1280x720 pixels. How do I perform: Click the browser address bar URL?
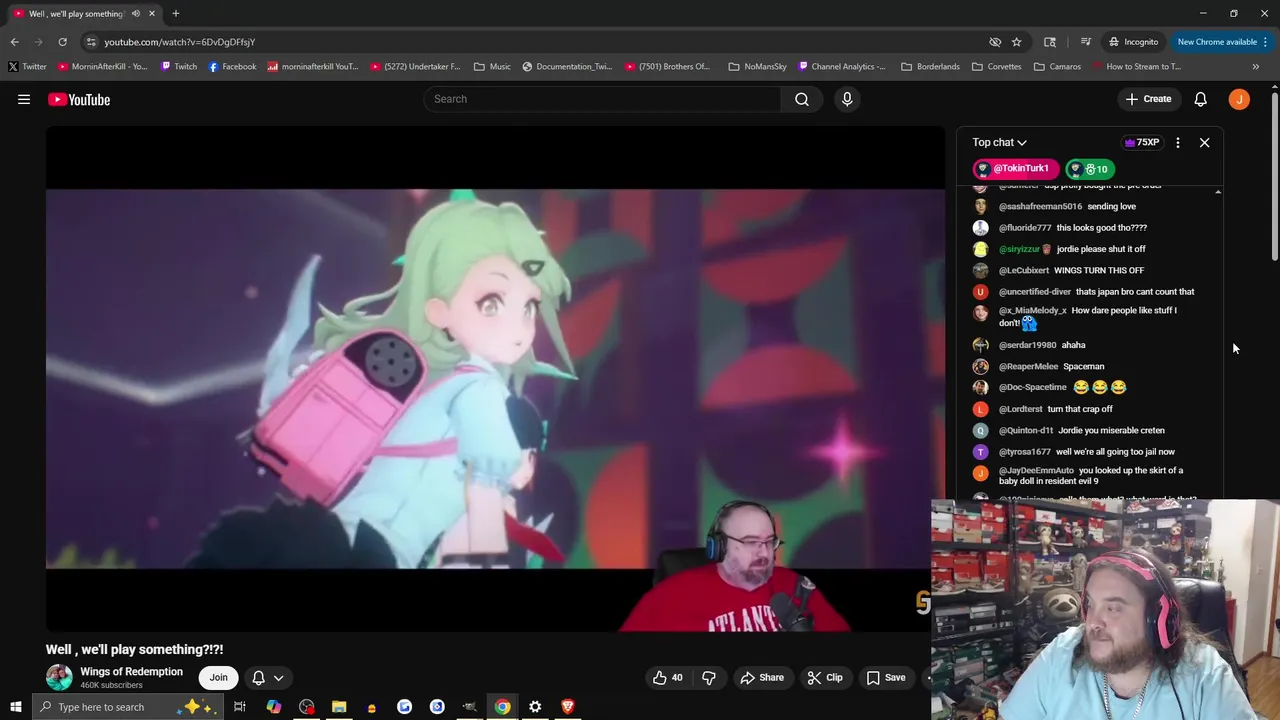pyautogui.click(x=180, y=42)
